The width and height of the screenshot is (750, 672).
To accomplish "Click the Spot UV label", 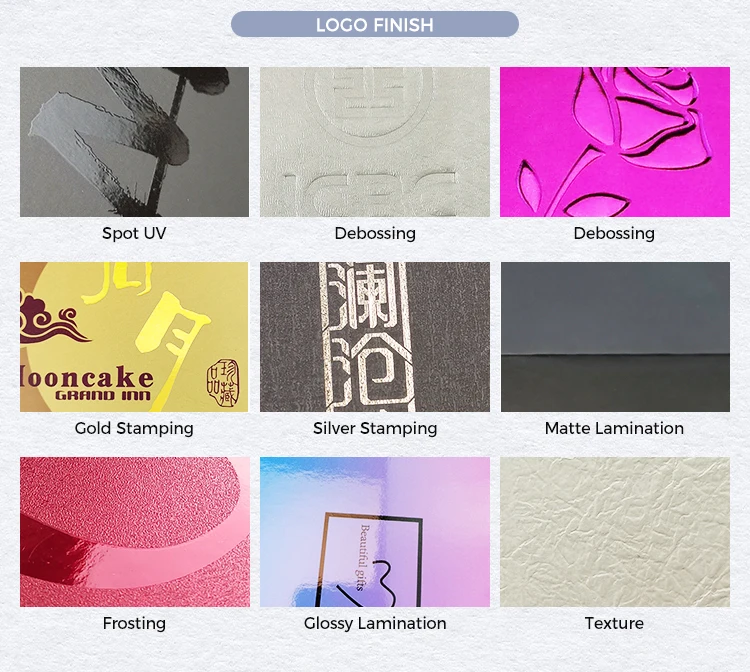I will [134, 233].
